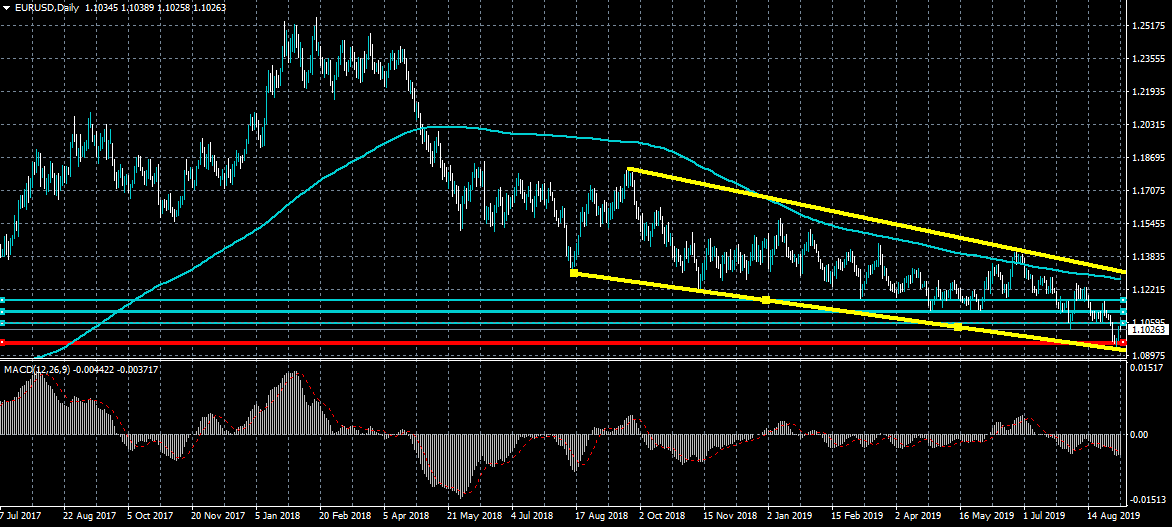Click the lower yellow trendline's middle anchor square
Screen dimensions: 1172x527
click(765, 299)
